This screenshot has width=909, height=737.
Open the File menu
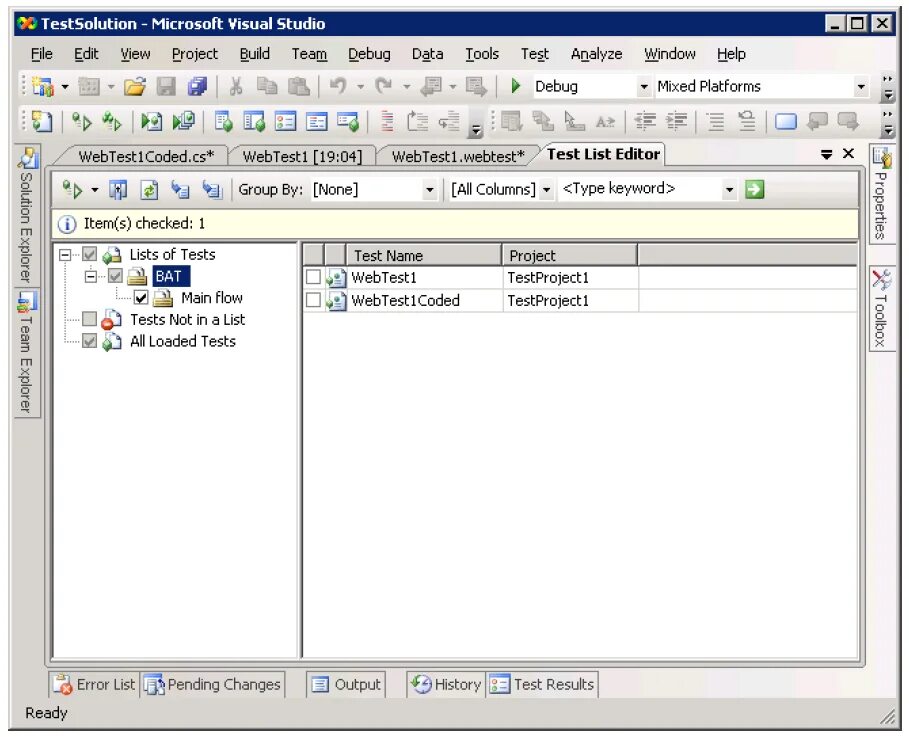point(42,54)
